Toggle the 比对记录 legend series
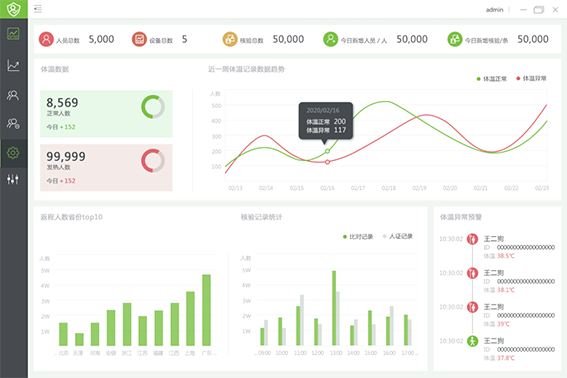The width and height of the screenshot is (567, 378). click(358, 237)
